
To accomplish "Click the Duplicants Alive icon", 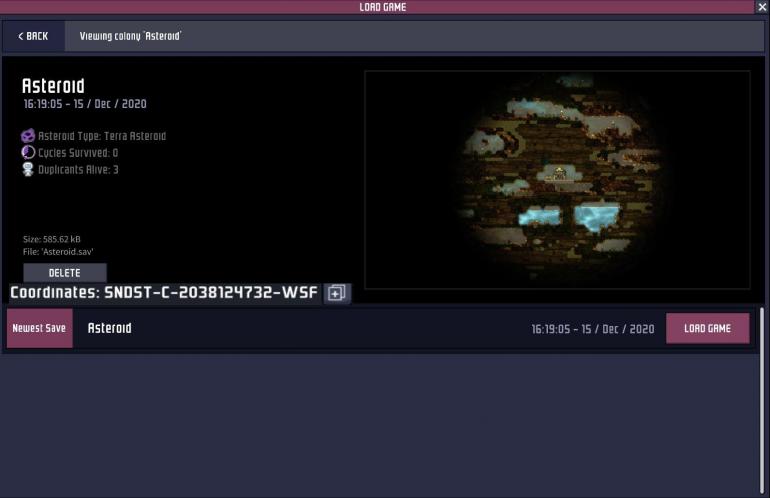I will 28,169.
